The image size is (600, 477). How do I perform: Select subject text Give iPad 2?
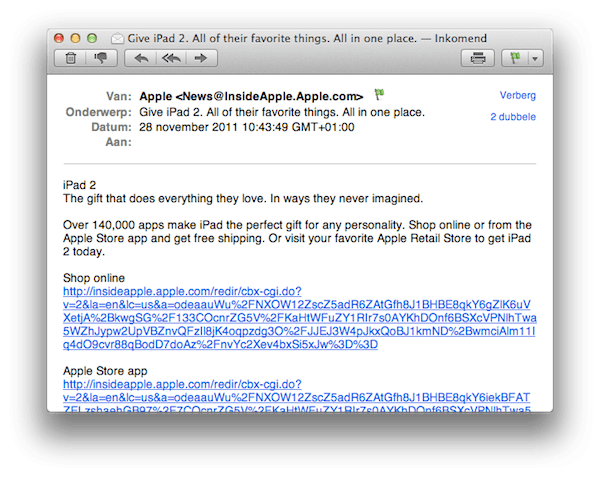282,112
